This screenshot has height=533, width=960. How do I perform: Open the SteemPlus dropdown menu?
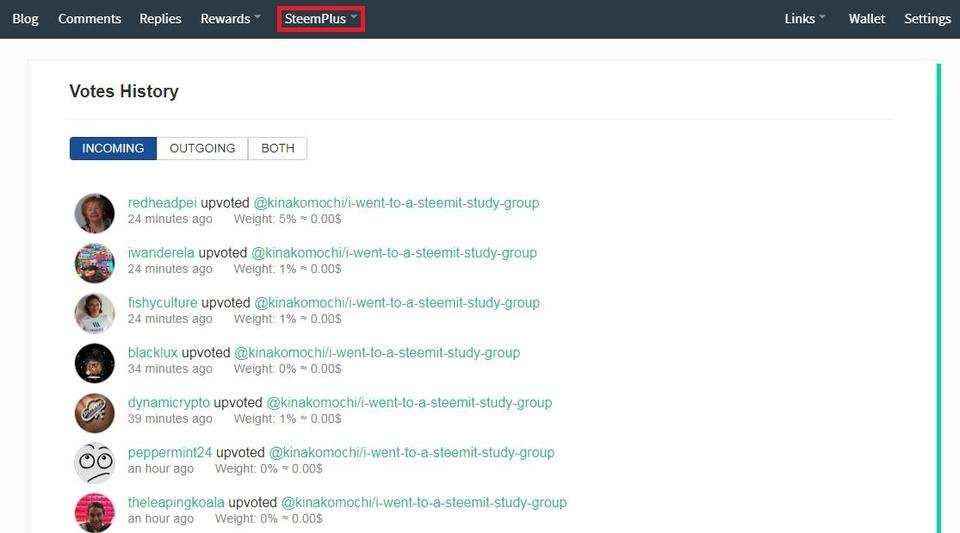click(x=321, y=19)
